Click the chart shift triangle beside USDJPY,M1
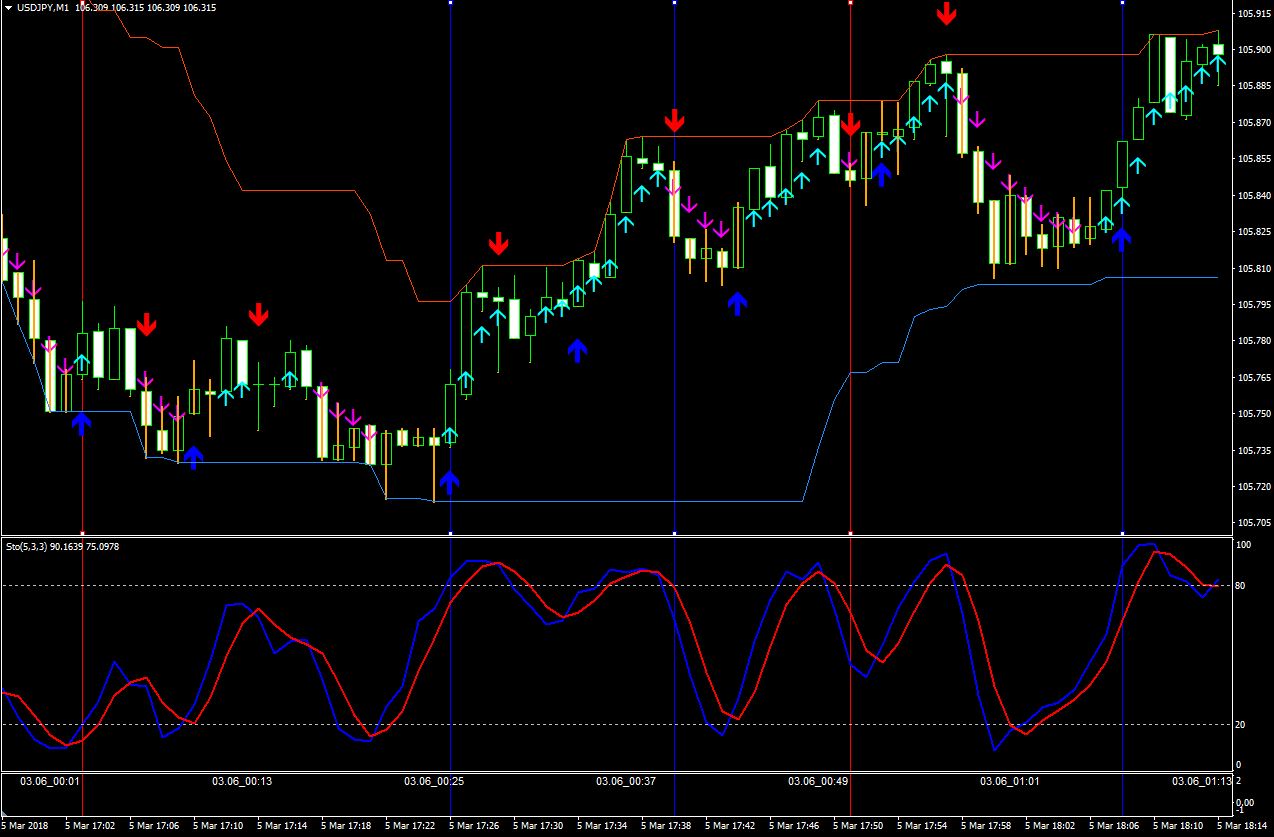Image resolution: width=1274 pixels, height=837 pixels. click(x=9, y=7)
